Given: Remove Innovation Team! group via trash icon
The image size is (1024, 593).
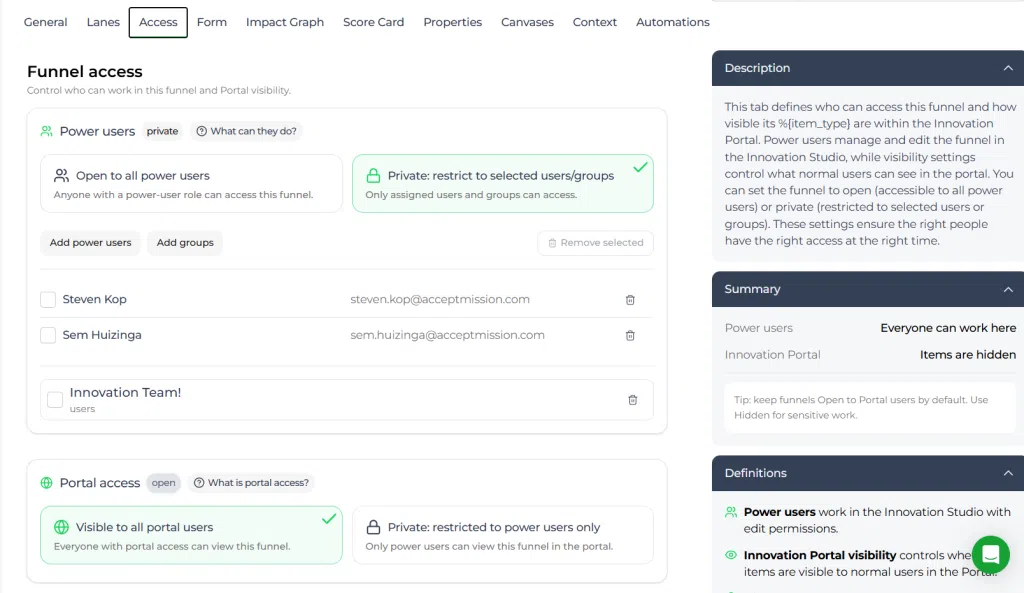Looking at the screenshot, I should (x=633, y=400).
